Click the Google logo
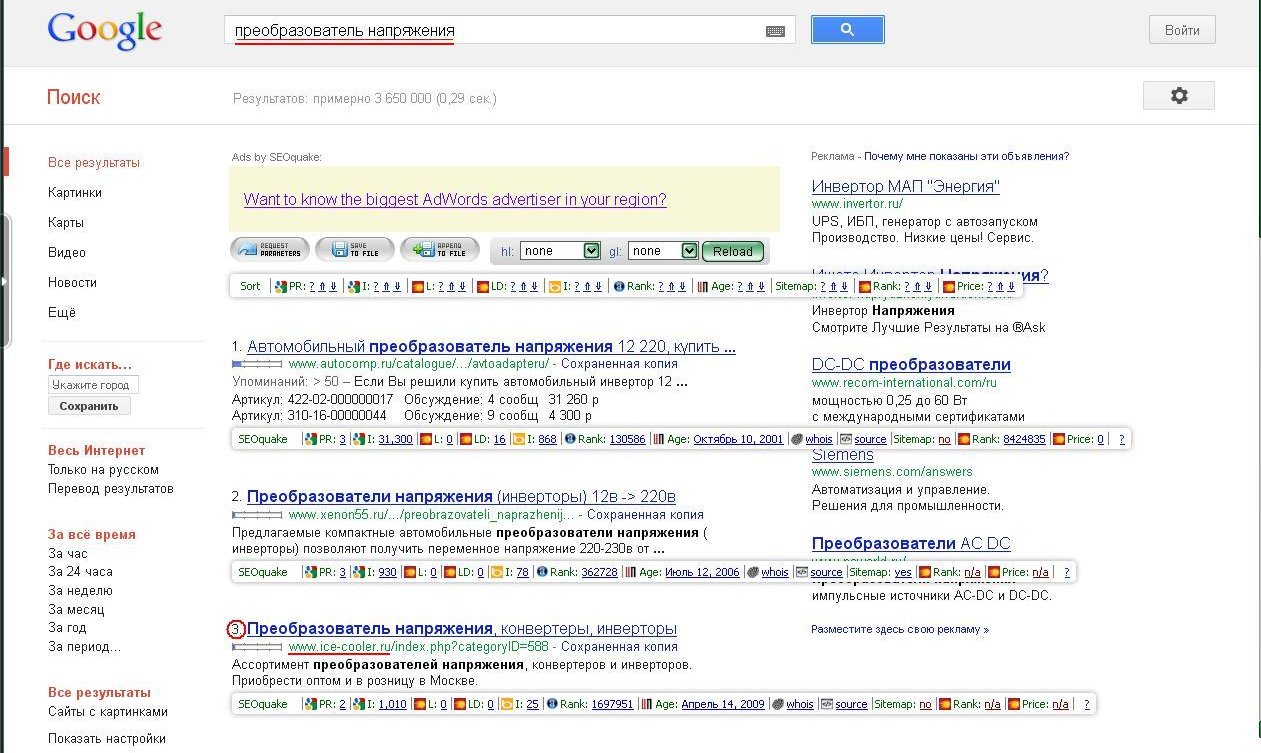Viewport: 1261px width, 753px height. [104, 31]
